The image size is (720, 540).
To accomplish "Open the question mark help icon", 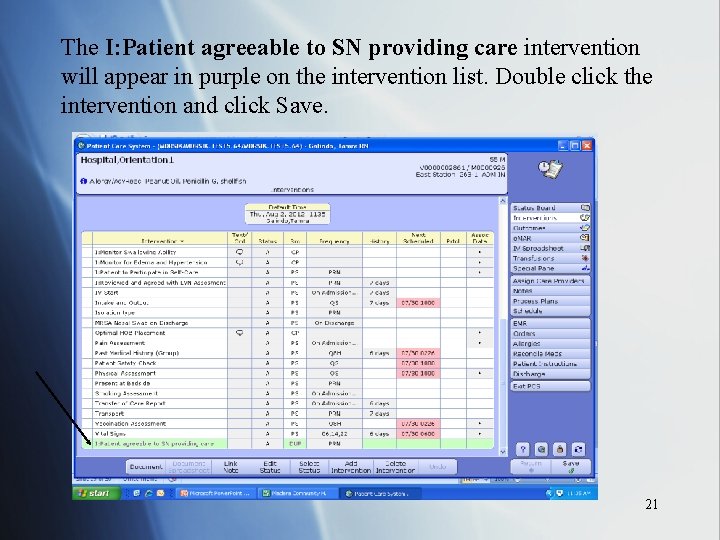I will (x=523, y=449).
